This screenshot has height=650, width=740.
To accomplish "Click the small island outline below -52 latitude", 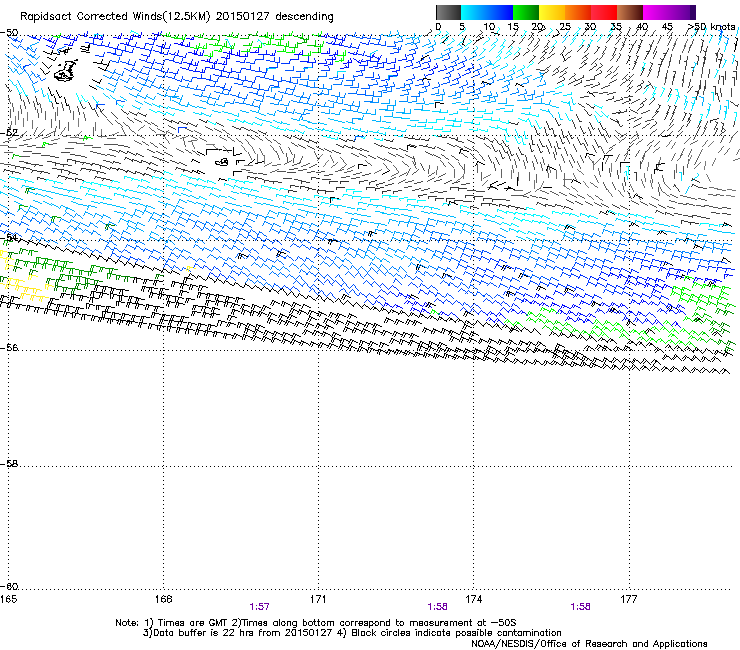I will coord(221,162).
